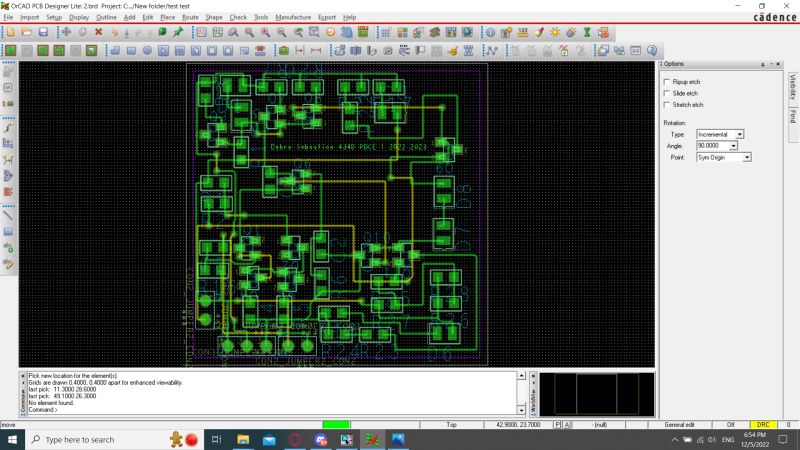Switch to the Visibility side tab

792,87
